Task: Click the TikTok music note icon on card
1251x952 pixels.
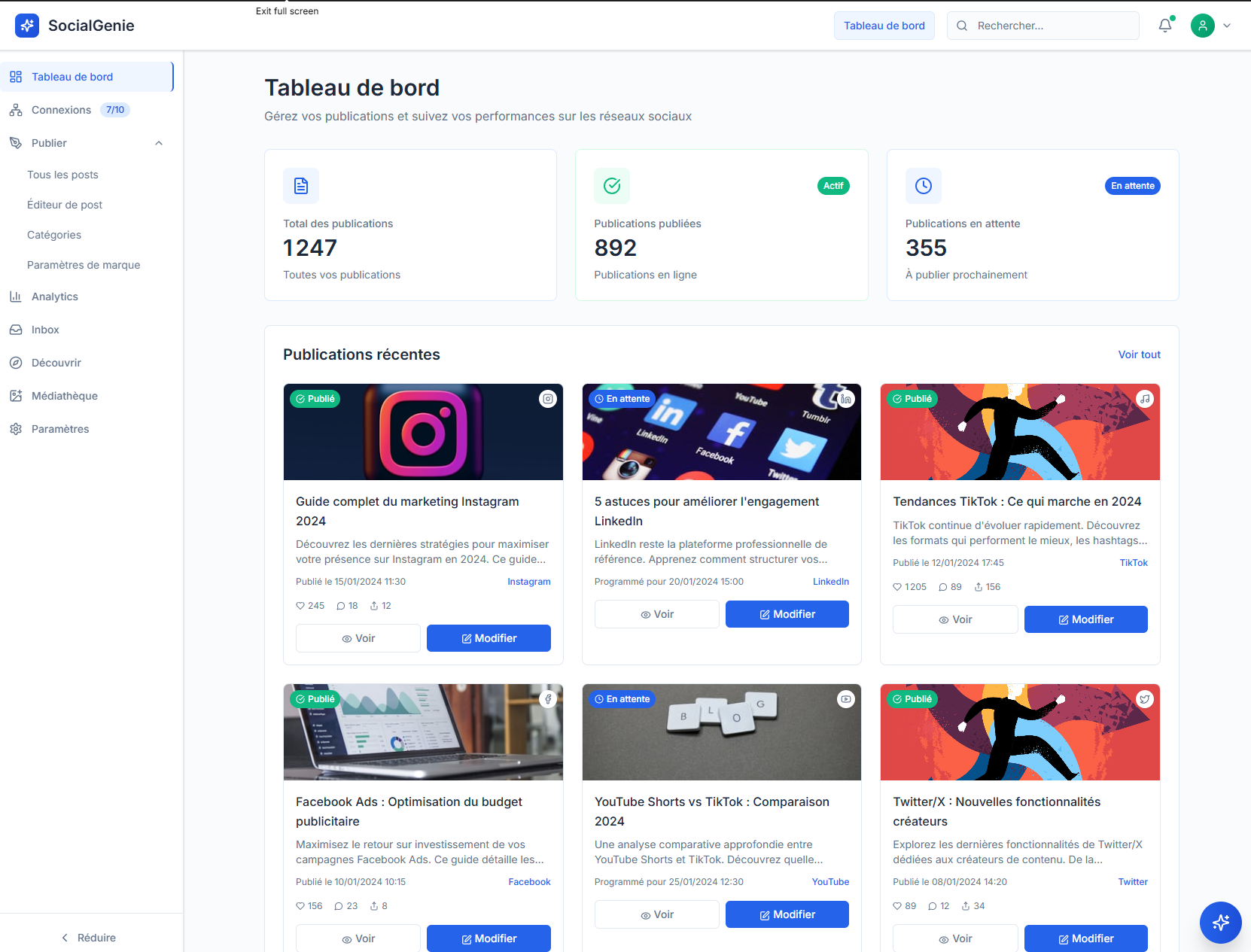Action: (x=1145, y=399)
